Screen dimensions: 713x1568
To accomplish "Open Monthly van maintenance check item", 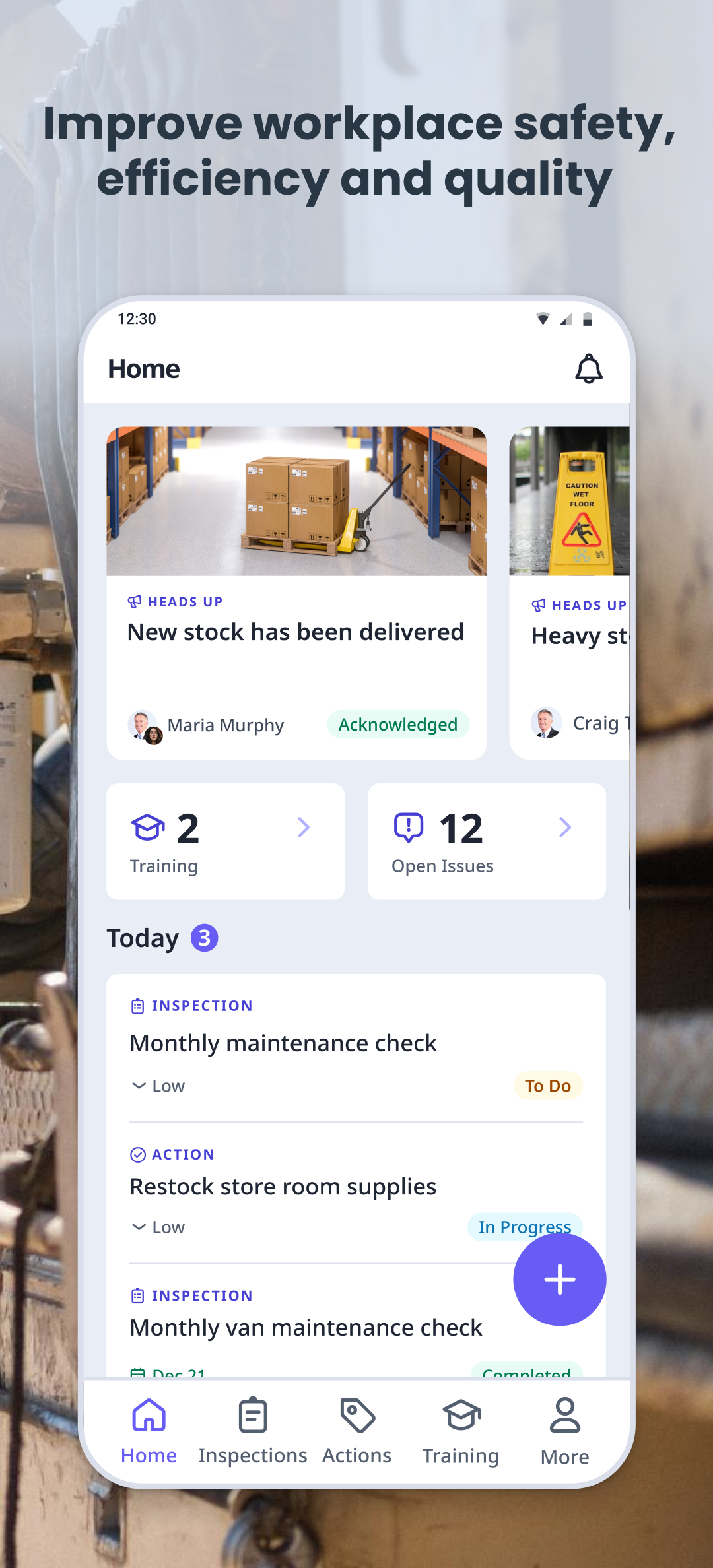I will click(x=306, y=1327).
